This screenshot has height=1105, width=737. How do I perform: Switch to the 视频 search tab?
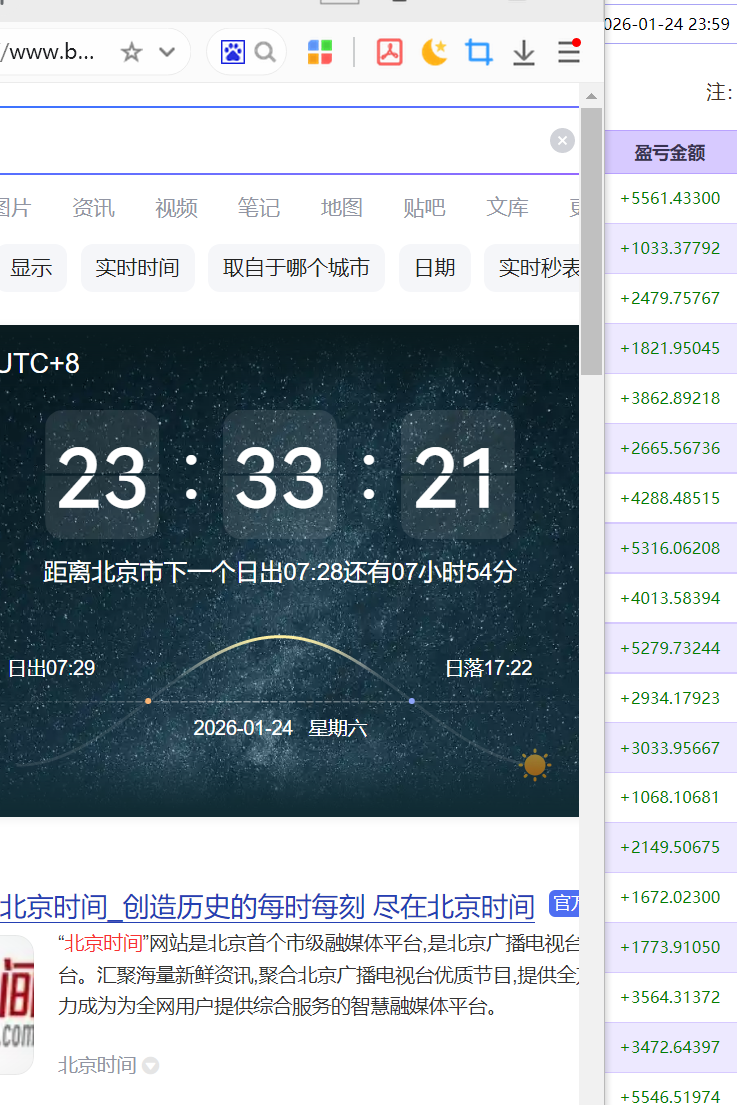click(176, 208)
